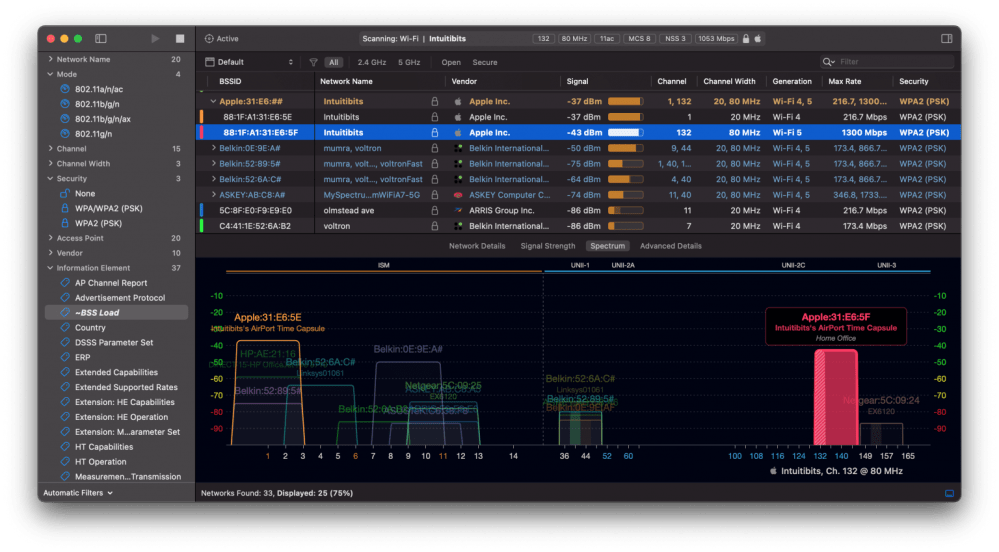This screenshot has width=999, height=552.
Task: Expand the Channel filter group
Action: point(50,149)
